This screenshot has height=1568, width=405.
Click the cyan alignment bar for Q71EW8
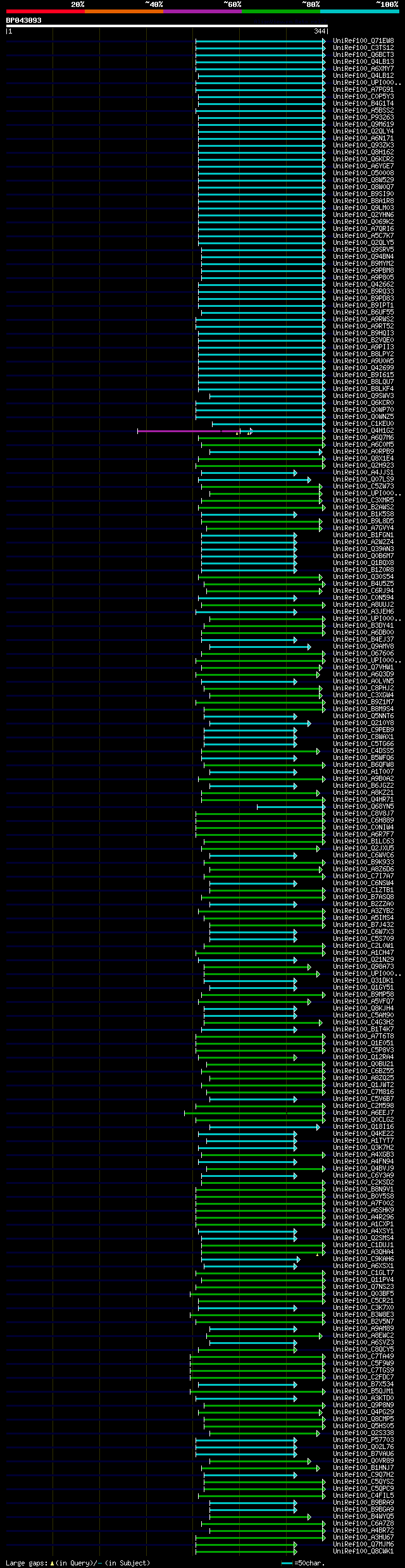260,41
